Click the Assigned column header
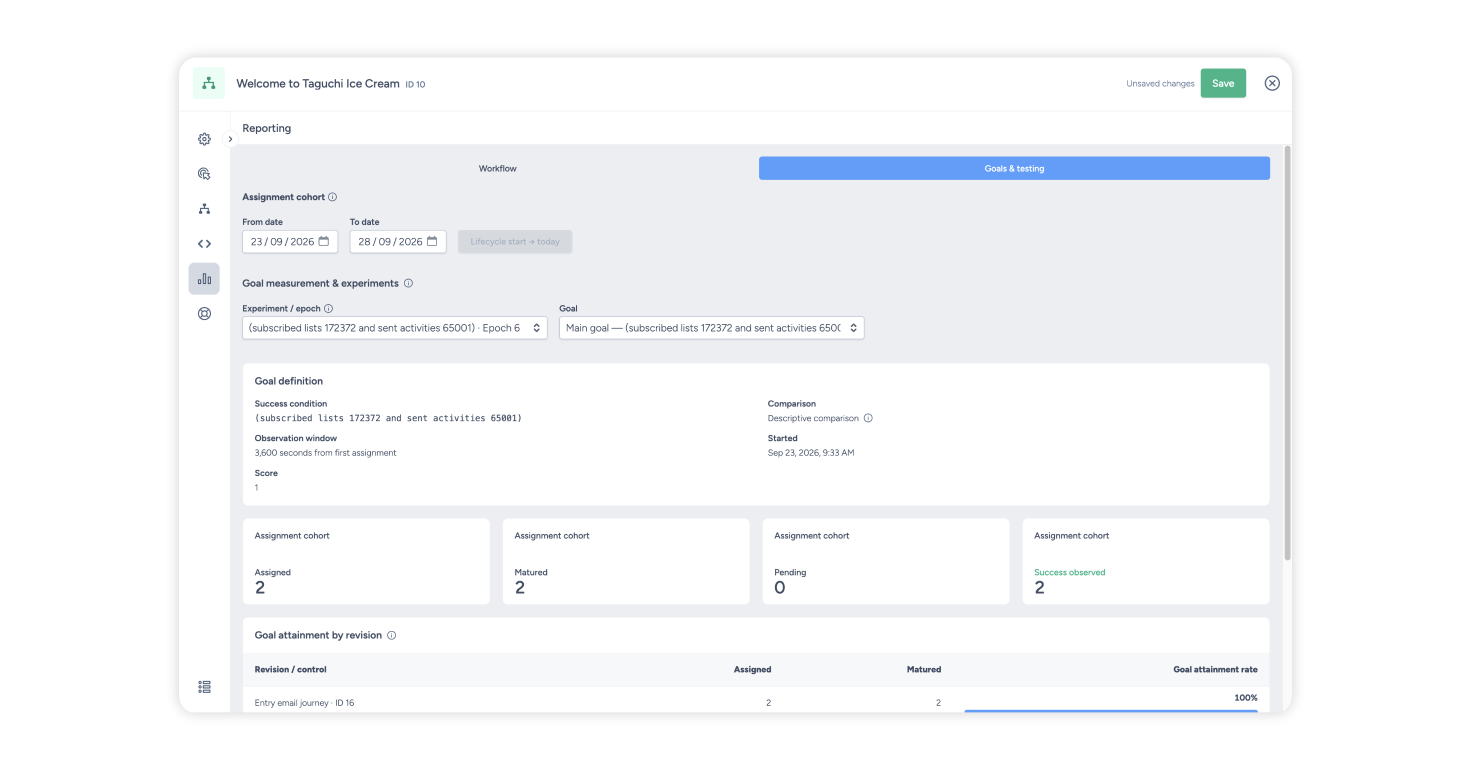Screen dimensions: 1471x771 tap(753, 669)
